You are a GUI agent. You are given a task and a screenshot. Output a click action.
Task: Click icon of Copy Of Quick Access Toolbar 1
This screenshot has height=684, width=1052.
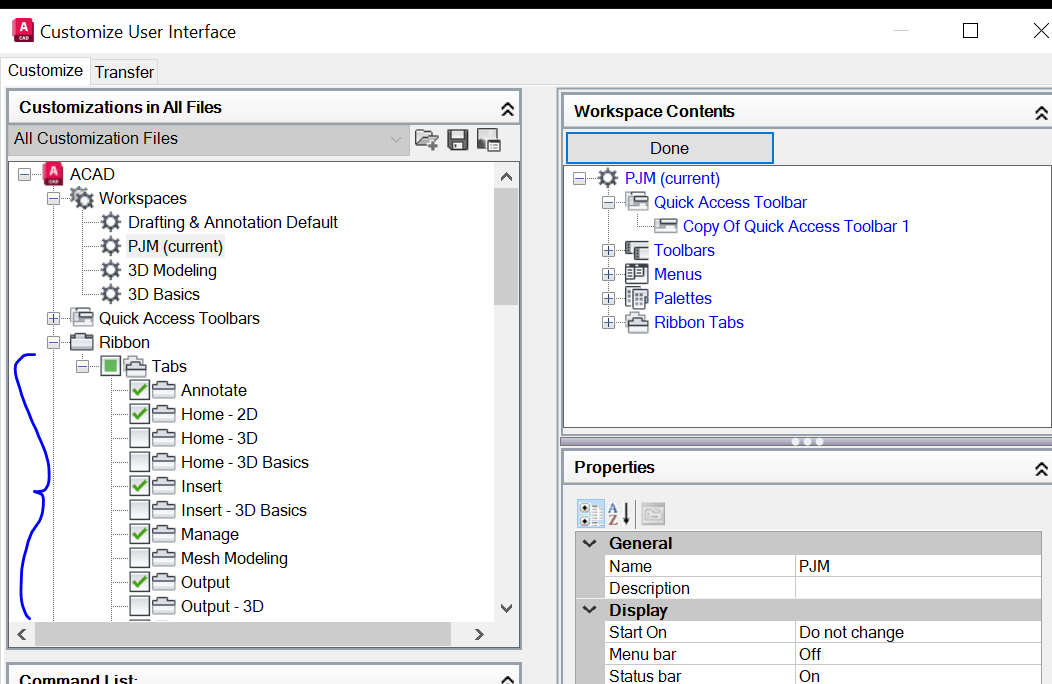666,226
